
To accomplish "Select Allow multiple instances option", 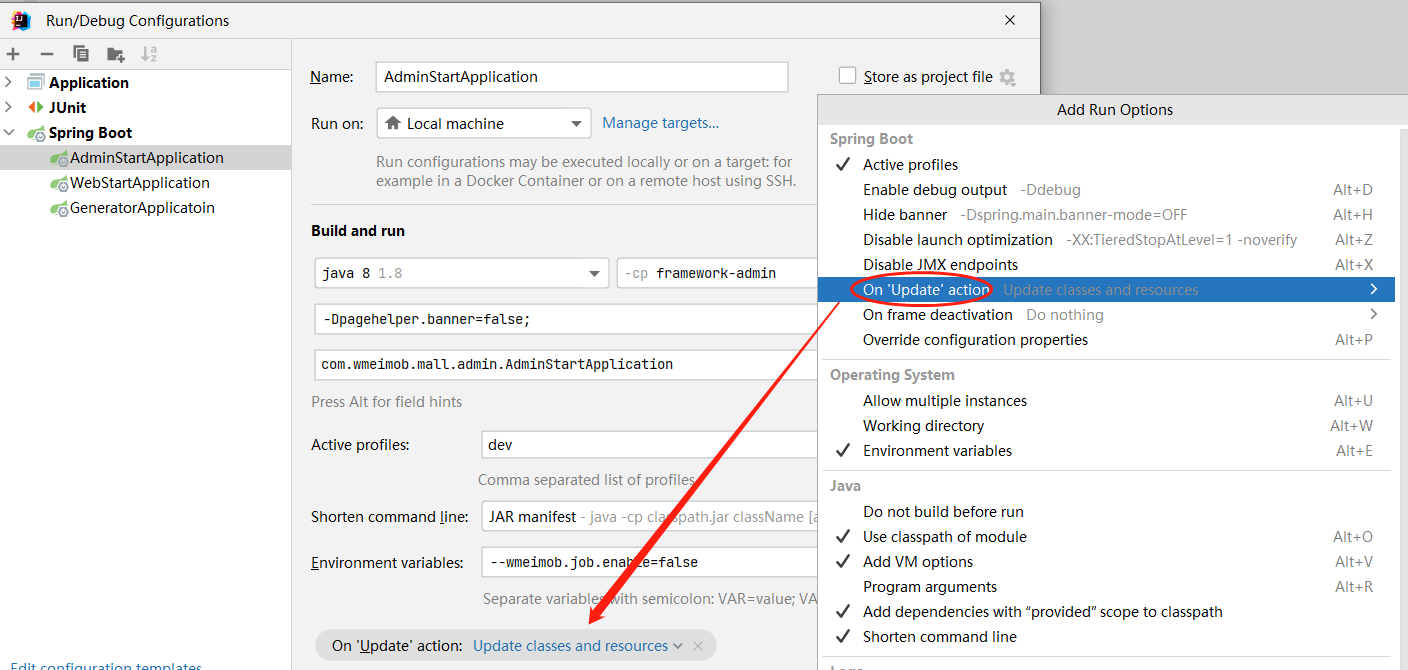I will click(x=1108, y=400).
